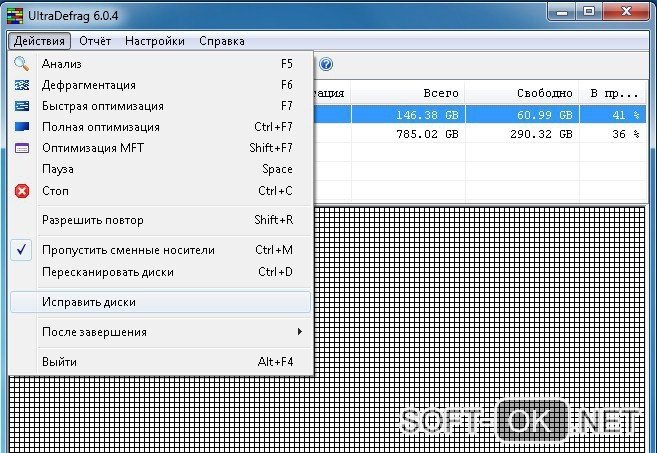This screenshot has width=657, height=453.
Task: Toggle Пропустить сменные носители checkmark
Action: (x=21, y=250)
